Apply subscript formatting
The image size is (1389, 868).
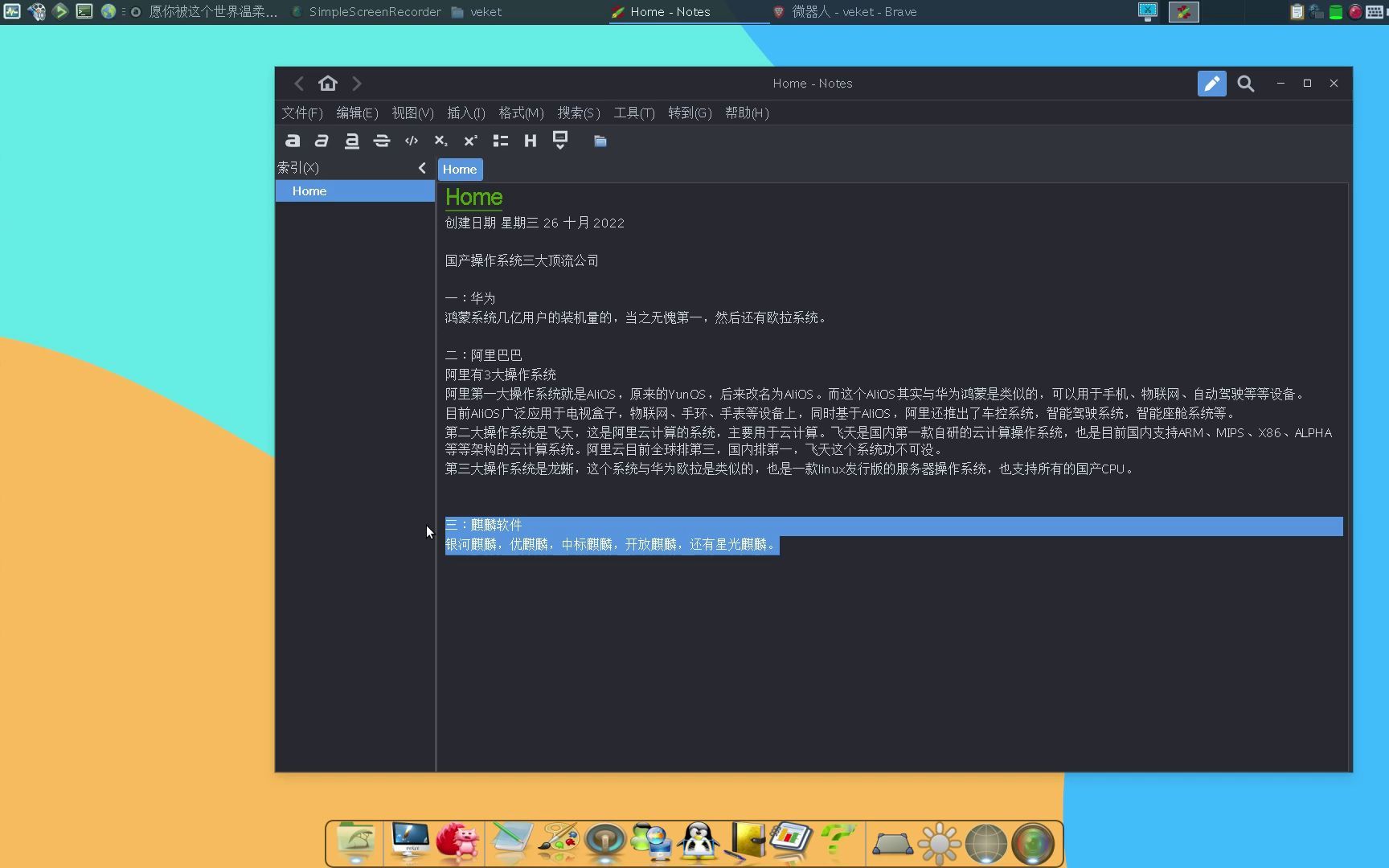(440, 141)
